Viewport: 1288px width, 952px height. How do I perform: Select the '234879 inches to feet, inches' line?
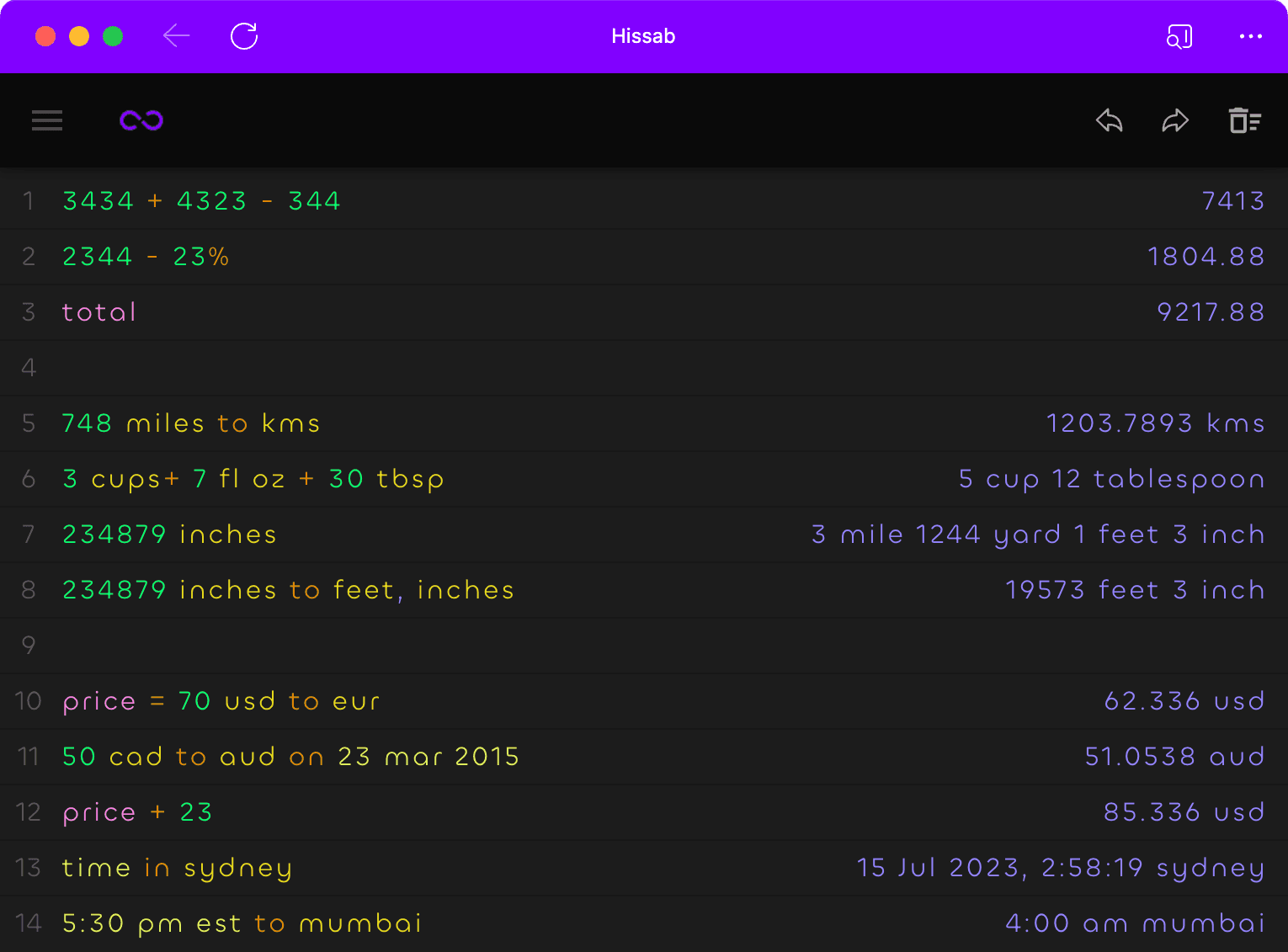tap(288, 590)
